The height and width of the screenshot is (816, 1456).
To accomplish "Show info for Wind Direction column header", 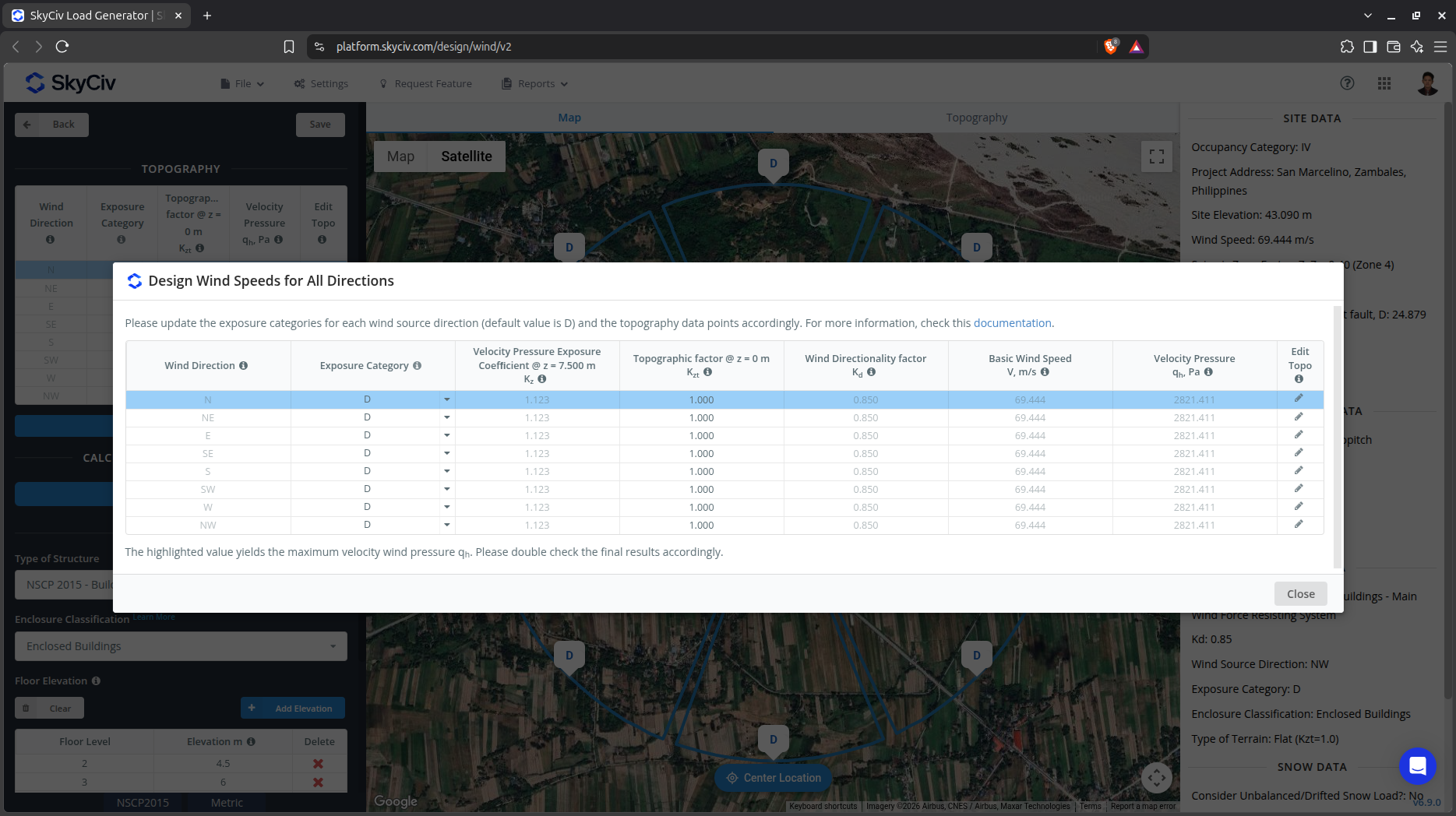I will (243, 365).
